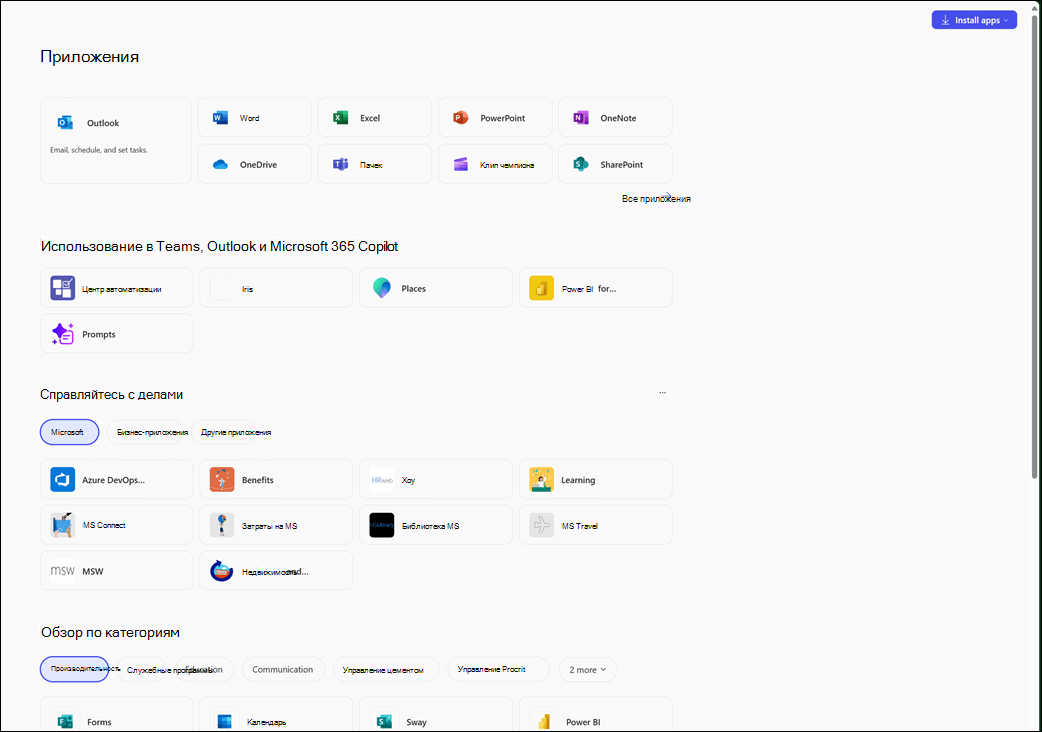Open the MSW logo icon
The width and height of the screenshot is (1042, 732).
pos(62,571)
